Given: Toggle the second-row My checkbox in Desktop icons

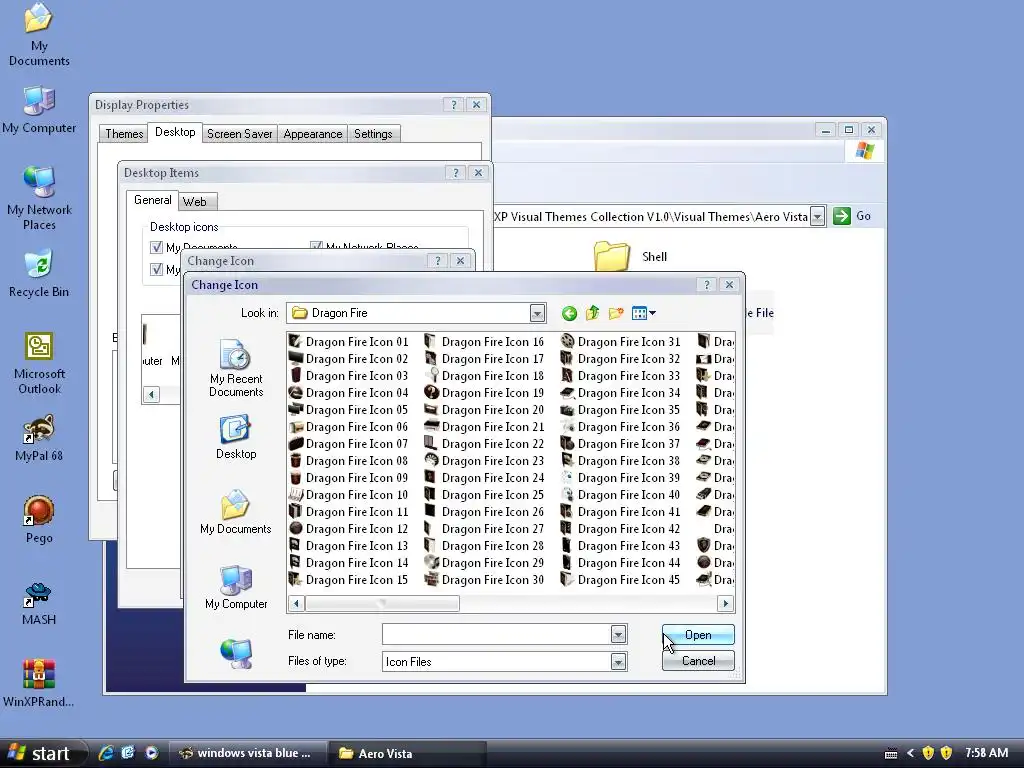Looking at the screenshot, I should (156, 269).
